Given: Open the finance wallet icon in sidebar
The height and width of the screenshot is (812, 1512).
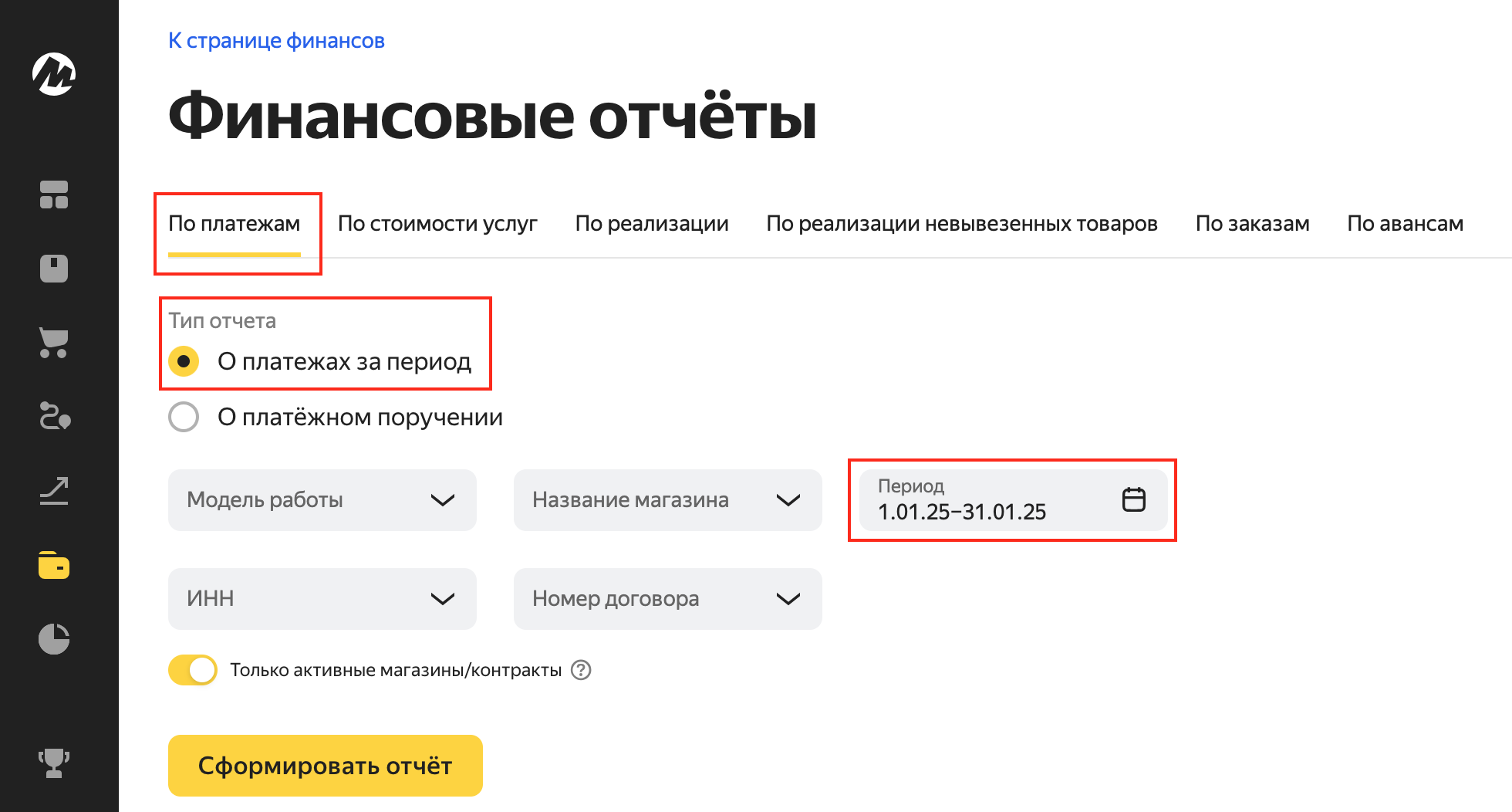Looking at the screenshot, I should click(x=54, y=565).
